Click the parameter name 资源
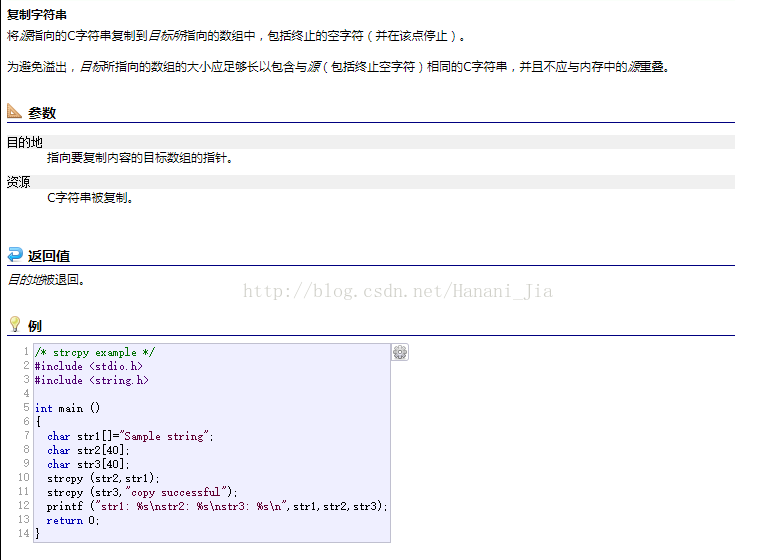This screenshot has width=777, height=560. (19, 182)
